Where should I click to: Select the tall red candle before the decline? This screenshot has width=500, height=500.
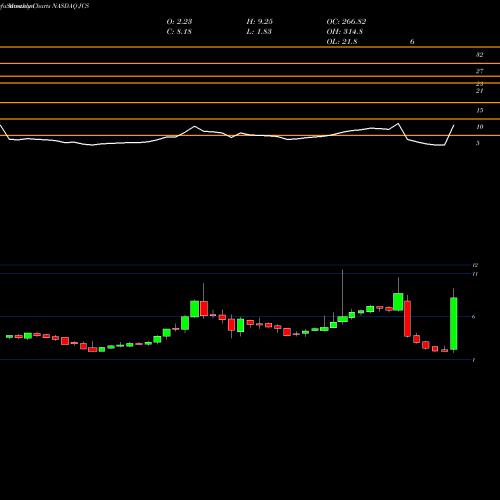point(407,319)
